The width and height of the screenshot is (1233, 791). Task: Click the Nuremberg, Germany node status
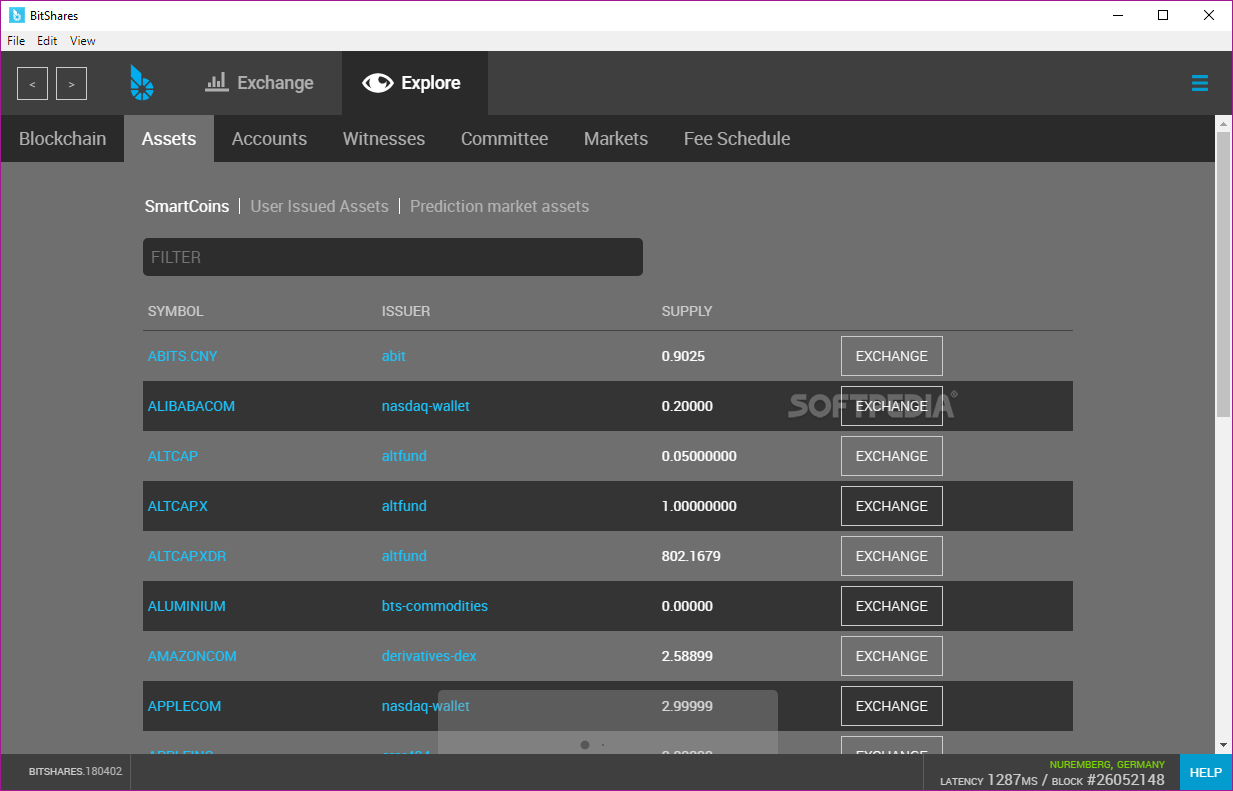1107,764
